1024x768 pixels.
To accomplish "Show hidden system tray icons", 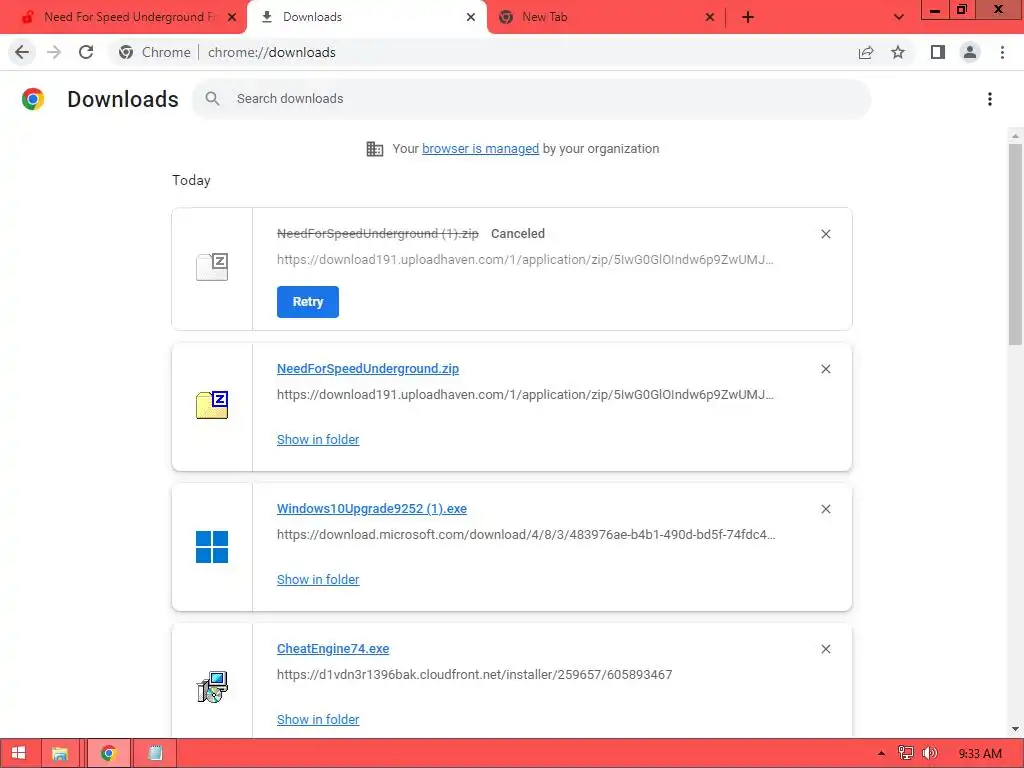I will (881, 753).
